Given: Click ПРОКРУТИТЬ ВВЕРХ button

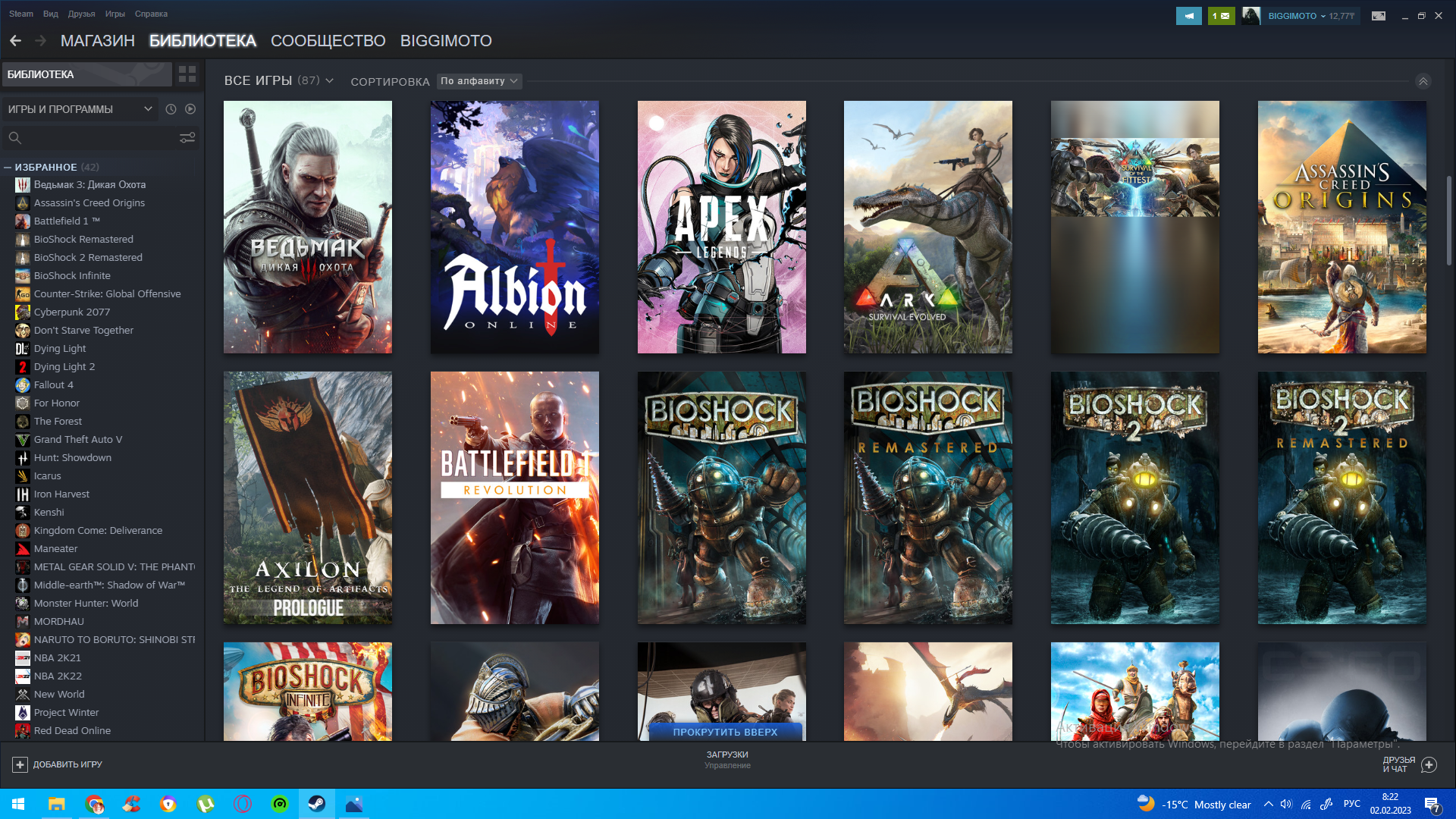Looking at the screenshot, I should pyautogui.click(x=726, y=732).
